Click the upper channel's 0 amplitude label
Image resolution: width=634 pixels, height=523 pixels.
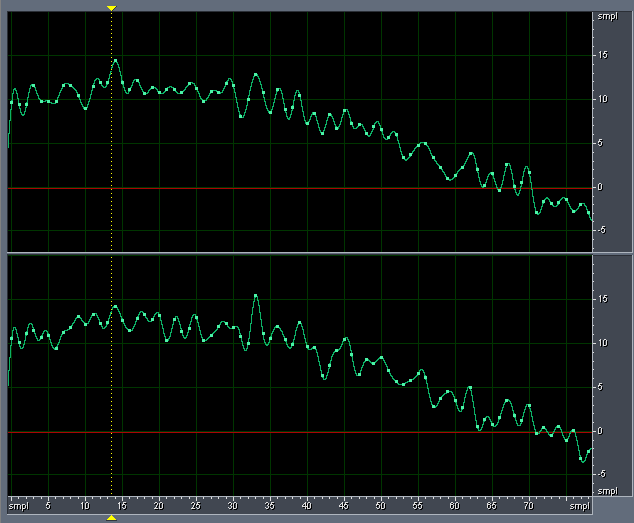(600, 187)
